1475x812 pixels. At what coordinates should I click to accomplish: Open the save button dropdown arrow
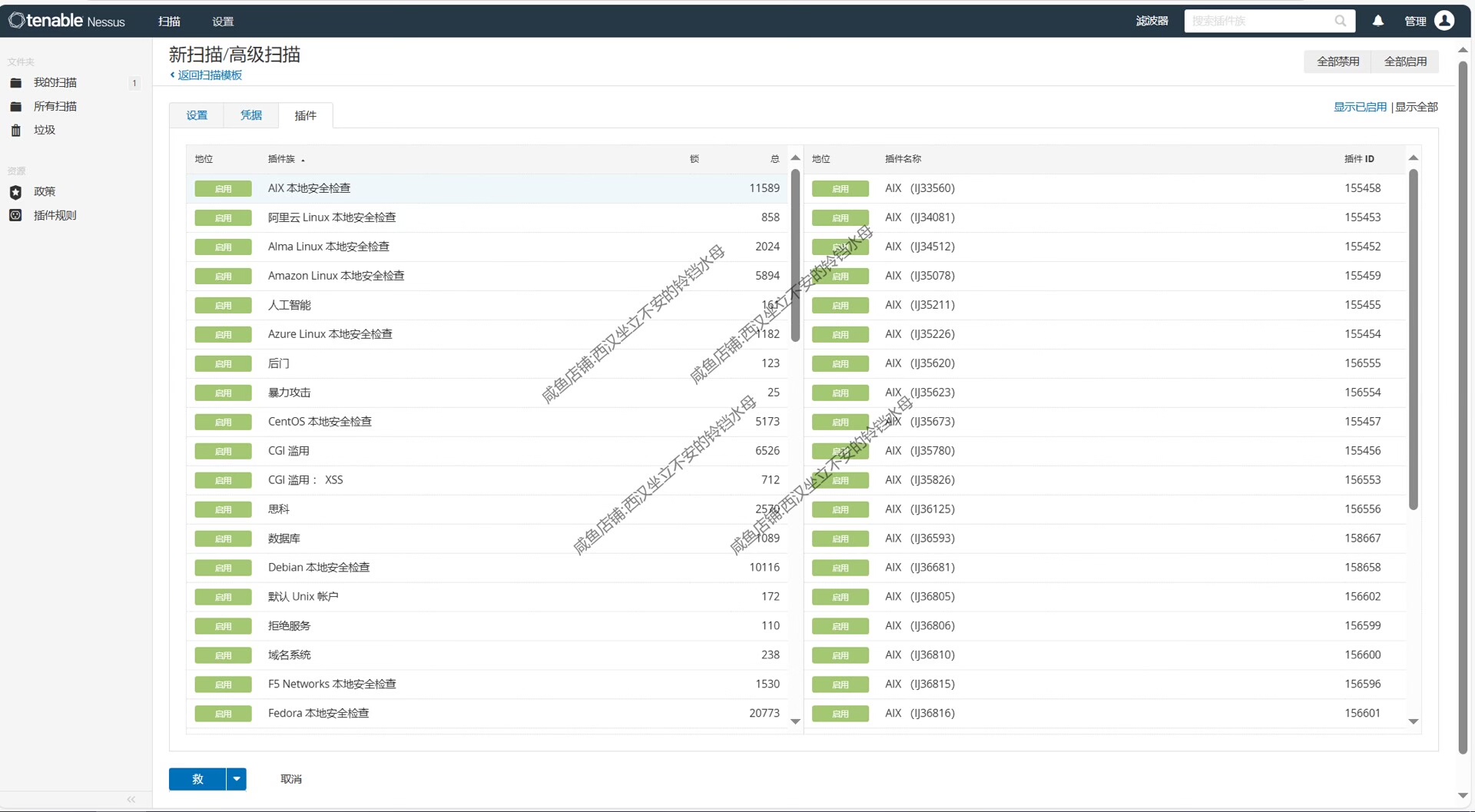click(237, 779)
